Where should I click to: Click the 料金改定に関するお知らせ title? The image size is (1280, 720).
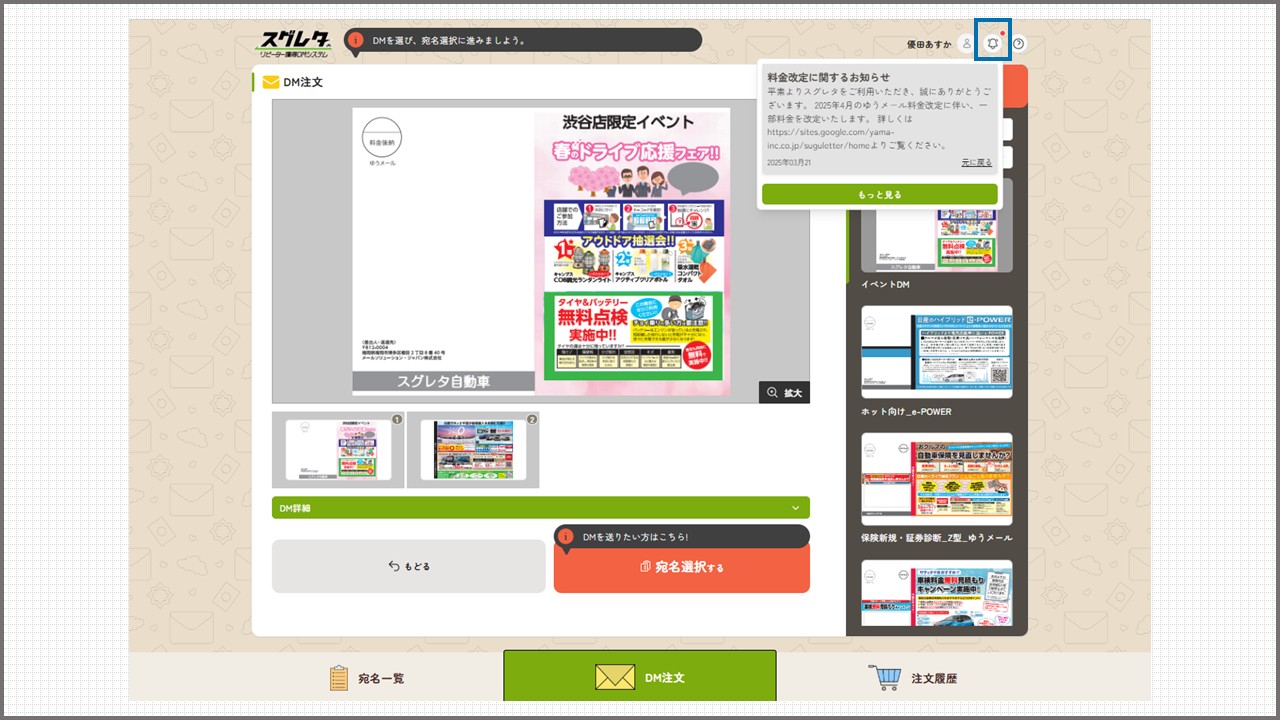pos(828,77)
